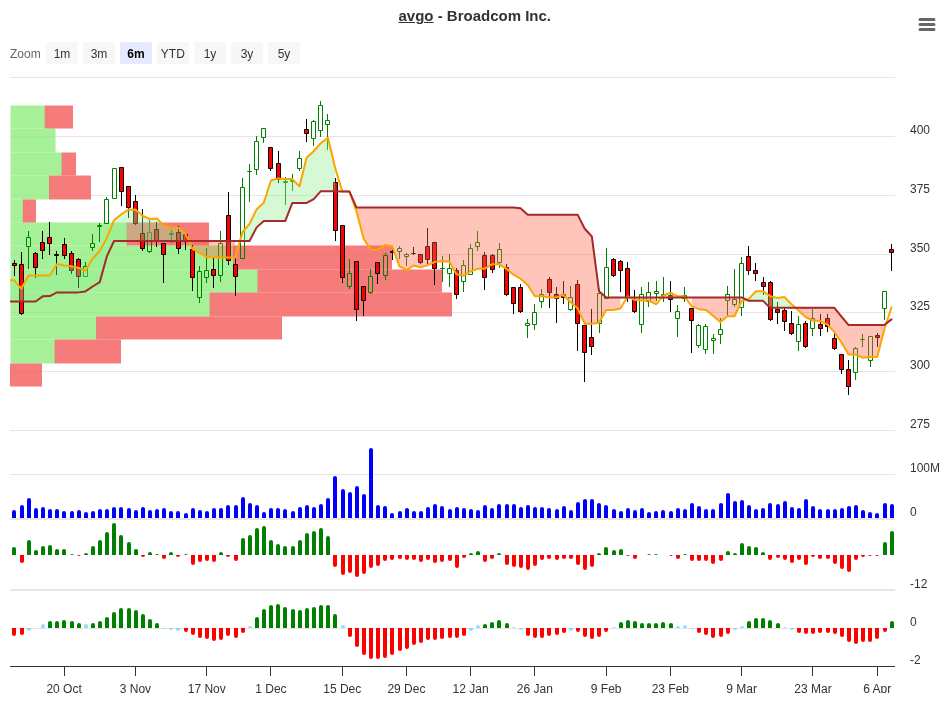Viewport: 950px width, 720px height.
Task: Click the Zoom label text
Action: coord(25,53)
